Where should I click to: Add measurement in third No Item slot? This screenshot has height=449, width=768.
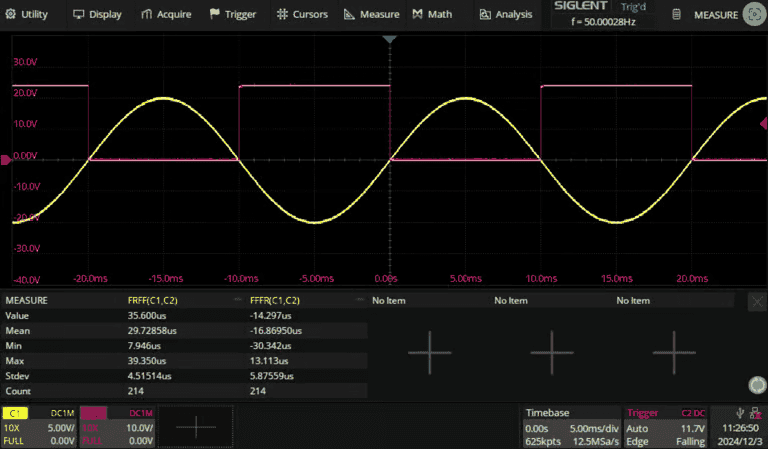[x=674, y=352]
